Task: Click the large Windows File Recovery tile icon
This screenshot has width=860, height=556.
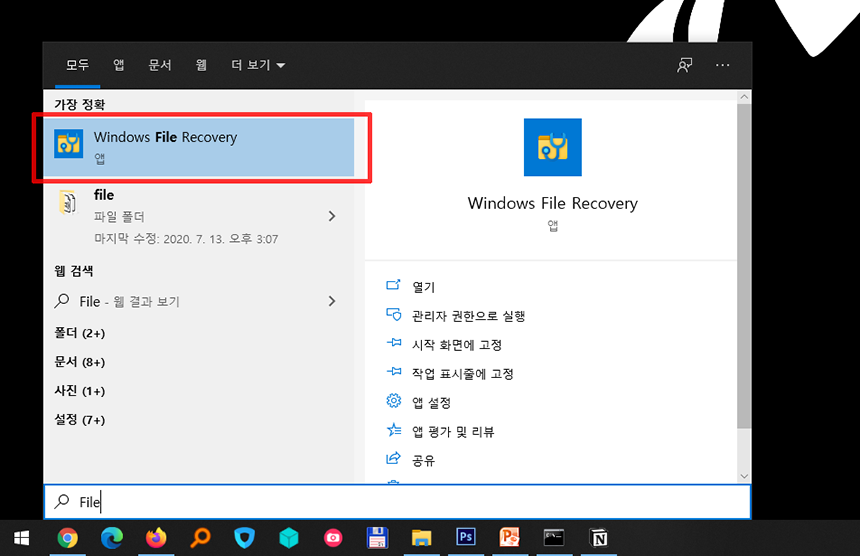Action: (552, 147)
